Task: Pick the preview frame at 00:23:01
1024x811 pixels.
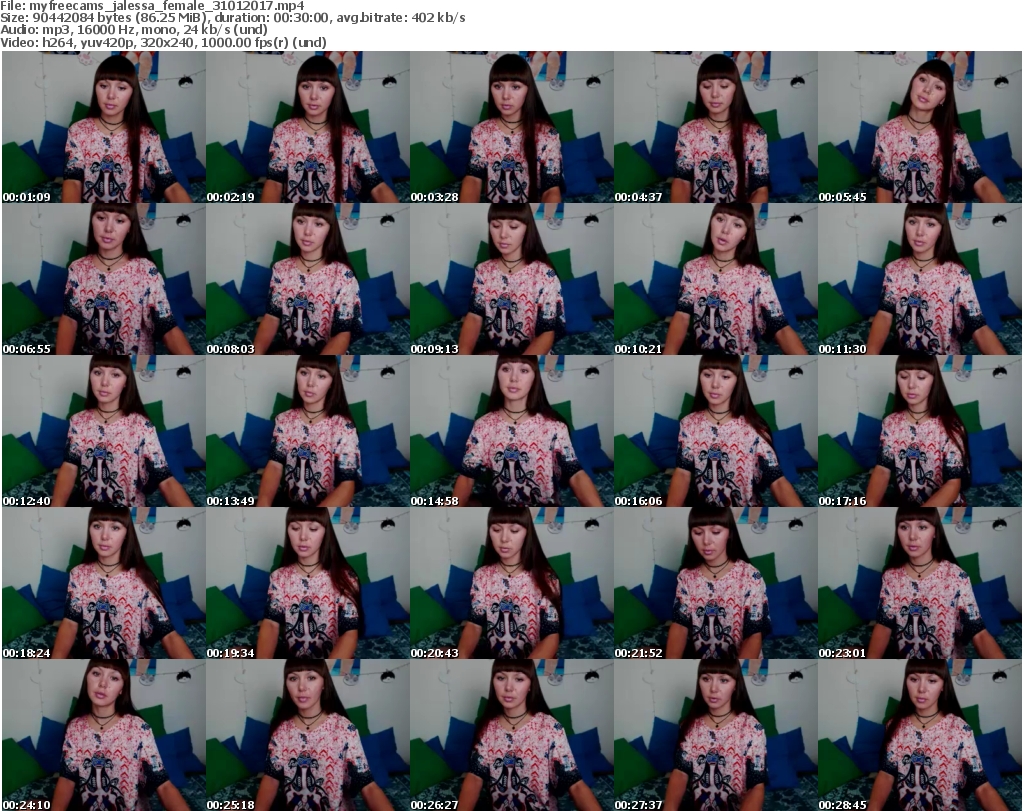Action: click(920, 583)
